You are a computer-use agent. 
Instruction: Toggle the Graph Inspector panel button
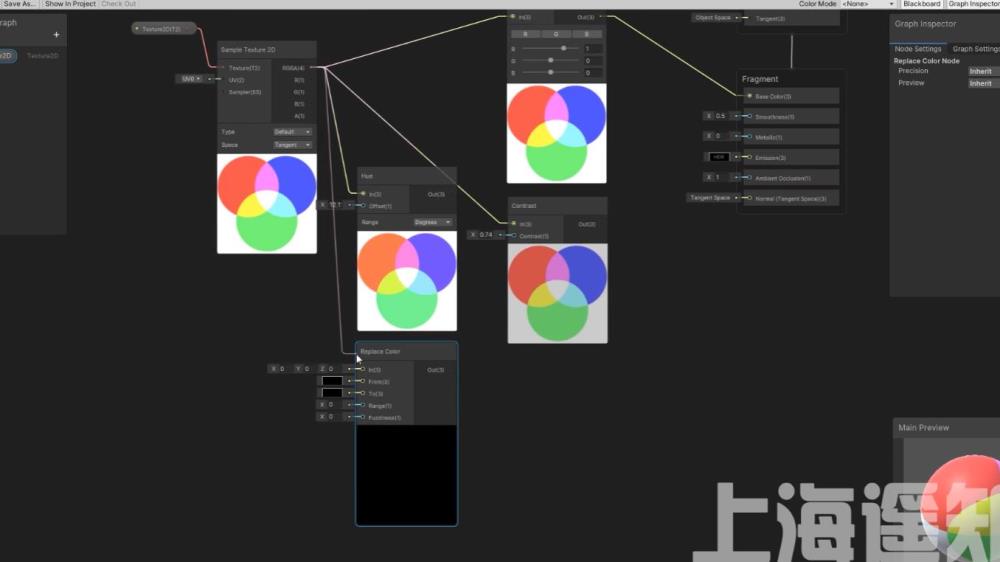[973, 4]
